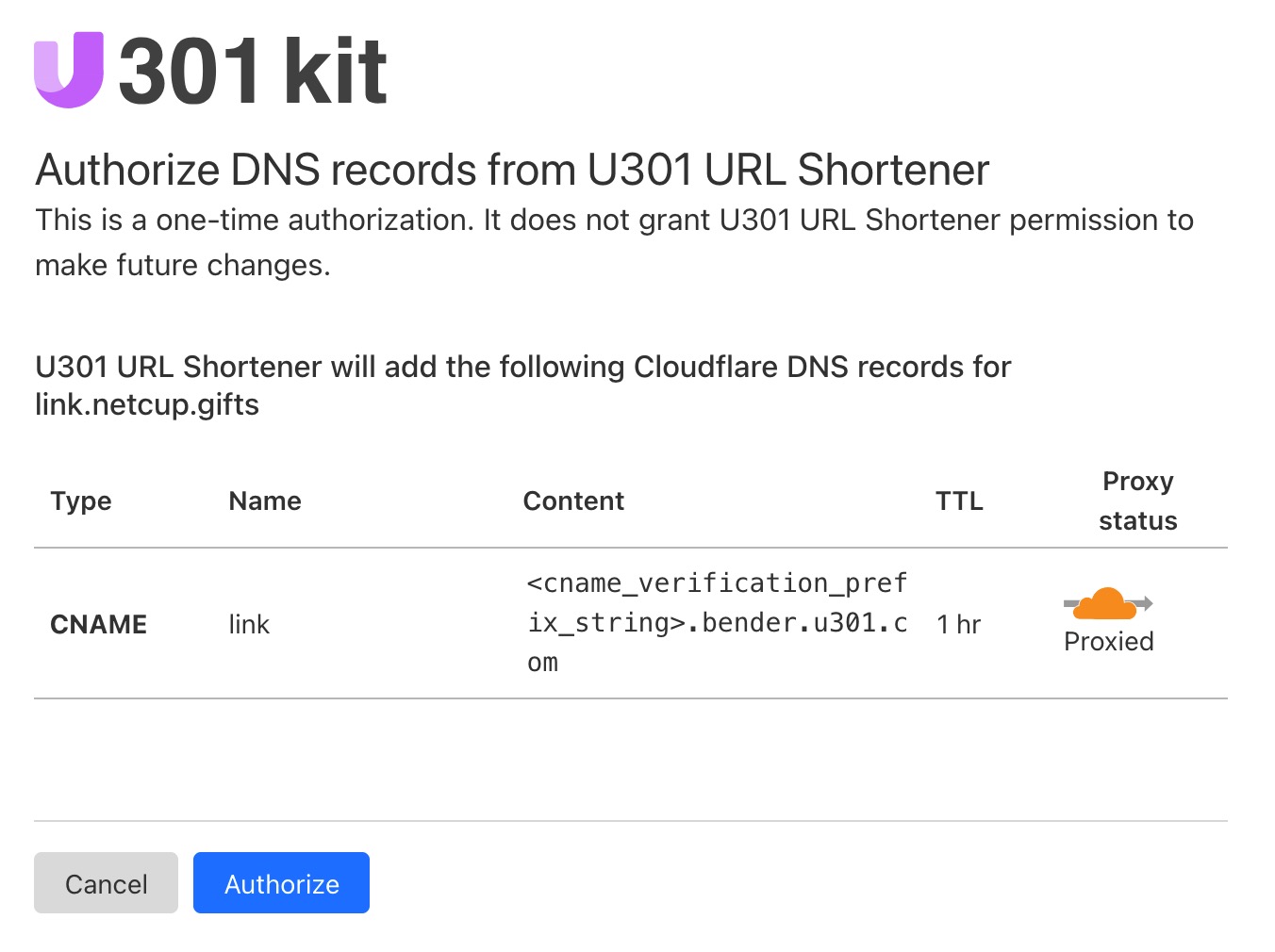Click the "Proxied" status label
Image resolution: width=1275 pixels, height=952 pixels.
click(1108, 642)
